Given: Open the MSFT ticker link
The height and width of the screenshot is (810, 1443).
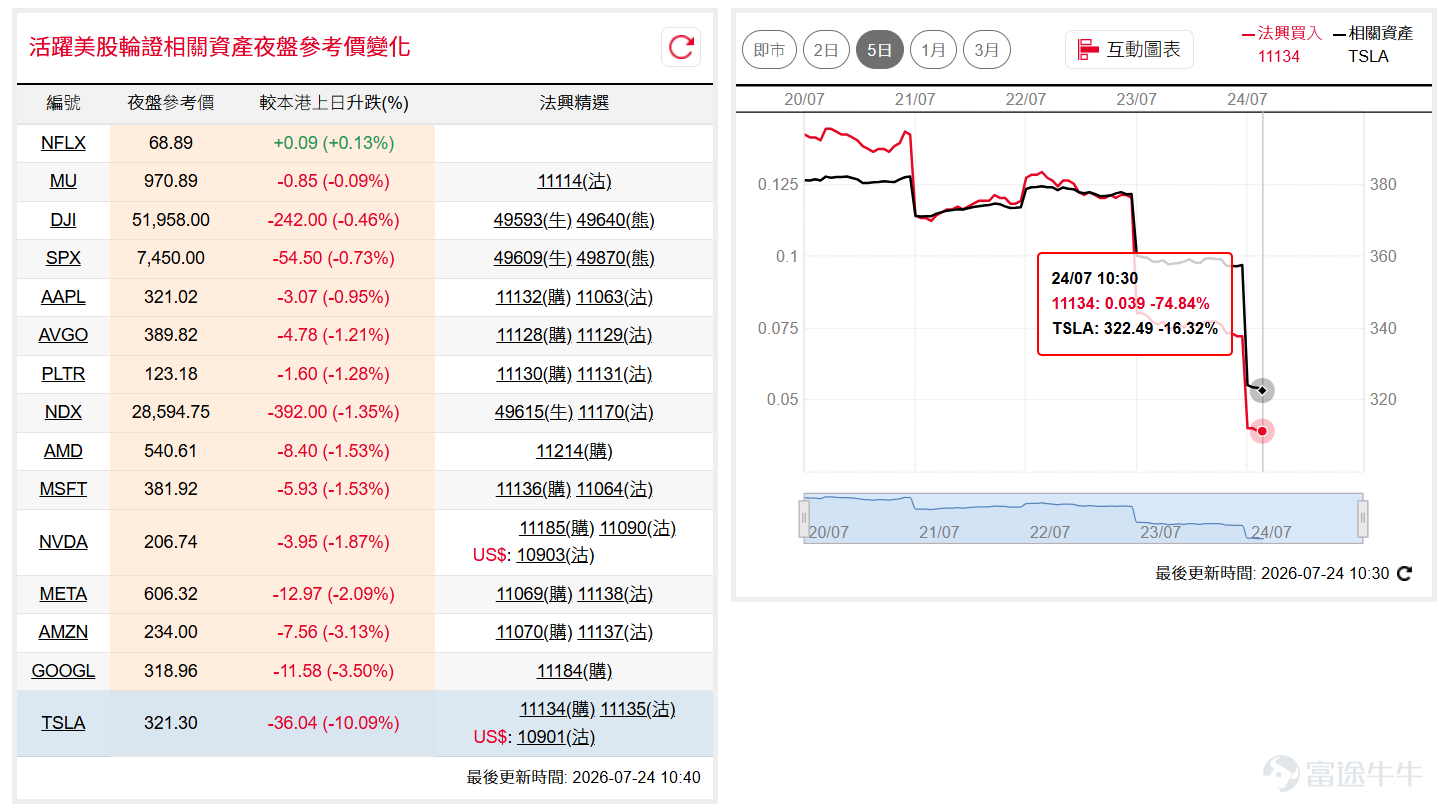Looking at the screenshot, I should (63, 489).
